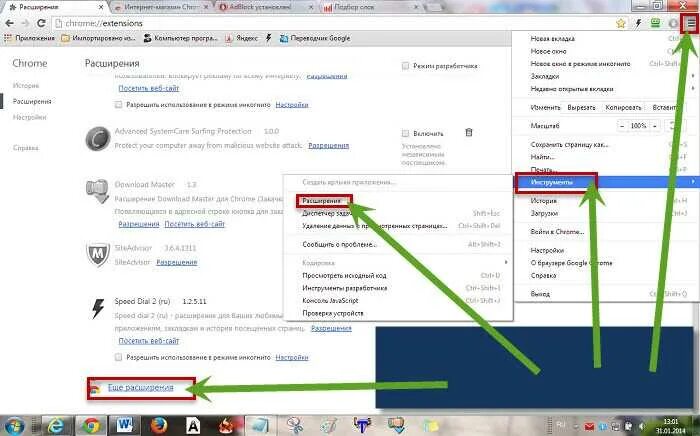The height and width of the screenshot is (436, 700).
Task: Click Google Chrome taskbar icon
Action: click(91, 426)
